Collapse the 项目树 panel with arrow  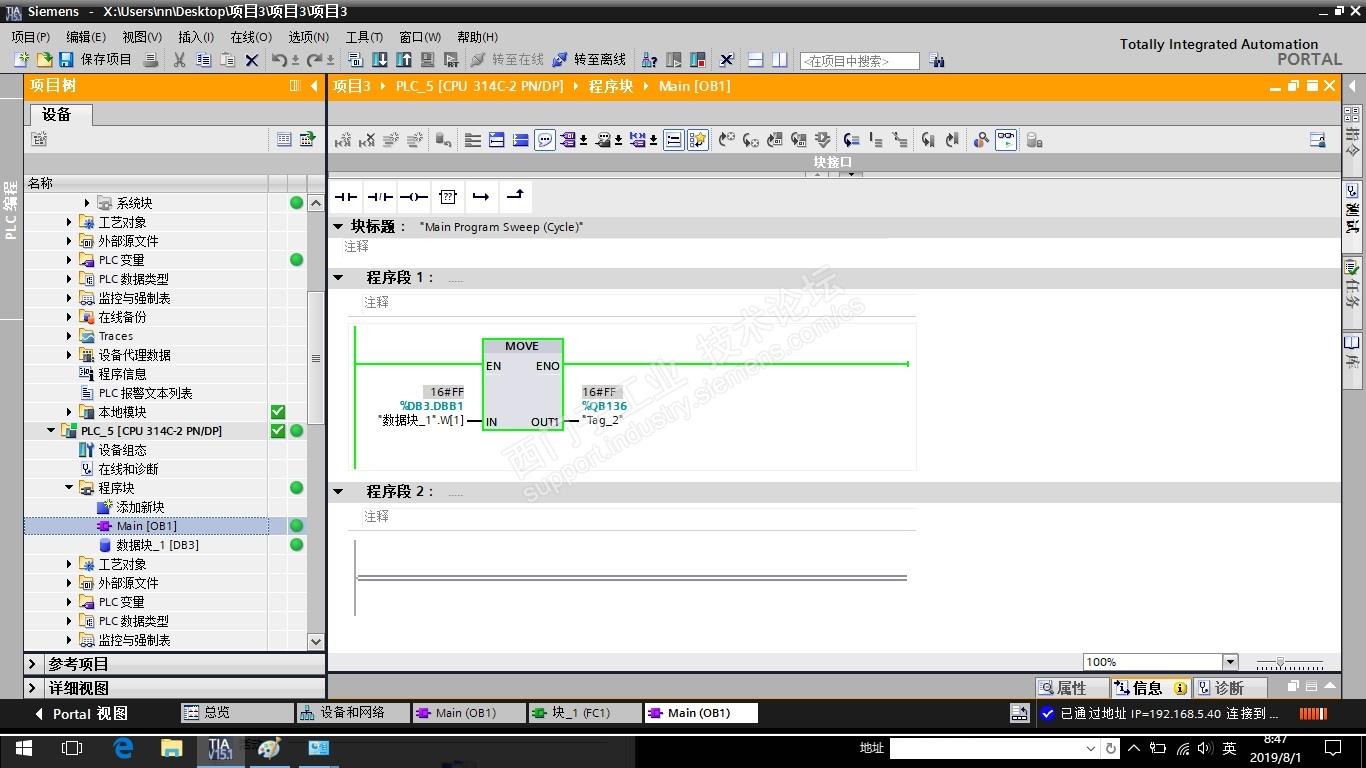[x=313, y=86]
